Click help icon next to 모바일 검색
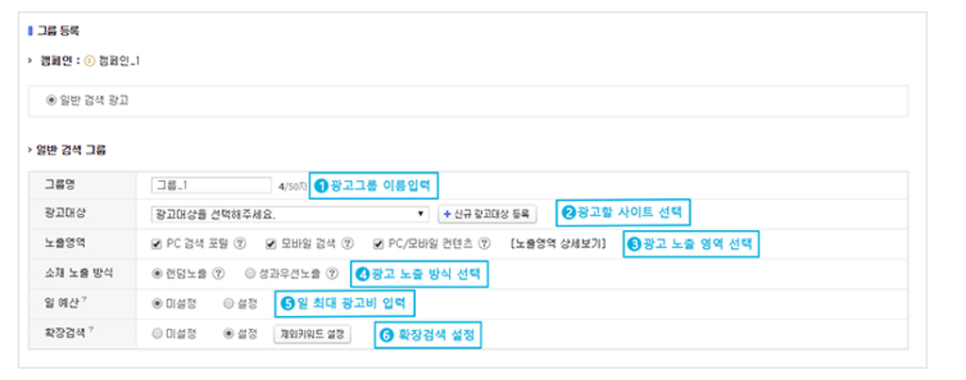This screenshot has width=966, height=380. (348, 243)
